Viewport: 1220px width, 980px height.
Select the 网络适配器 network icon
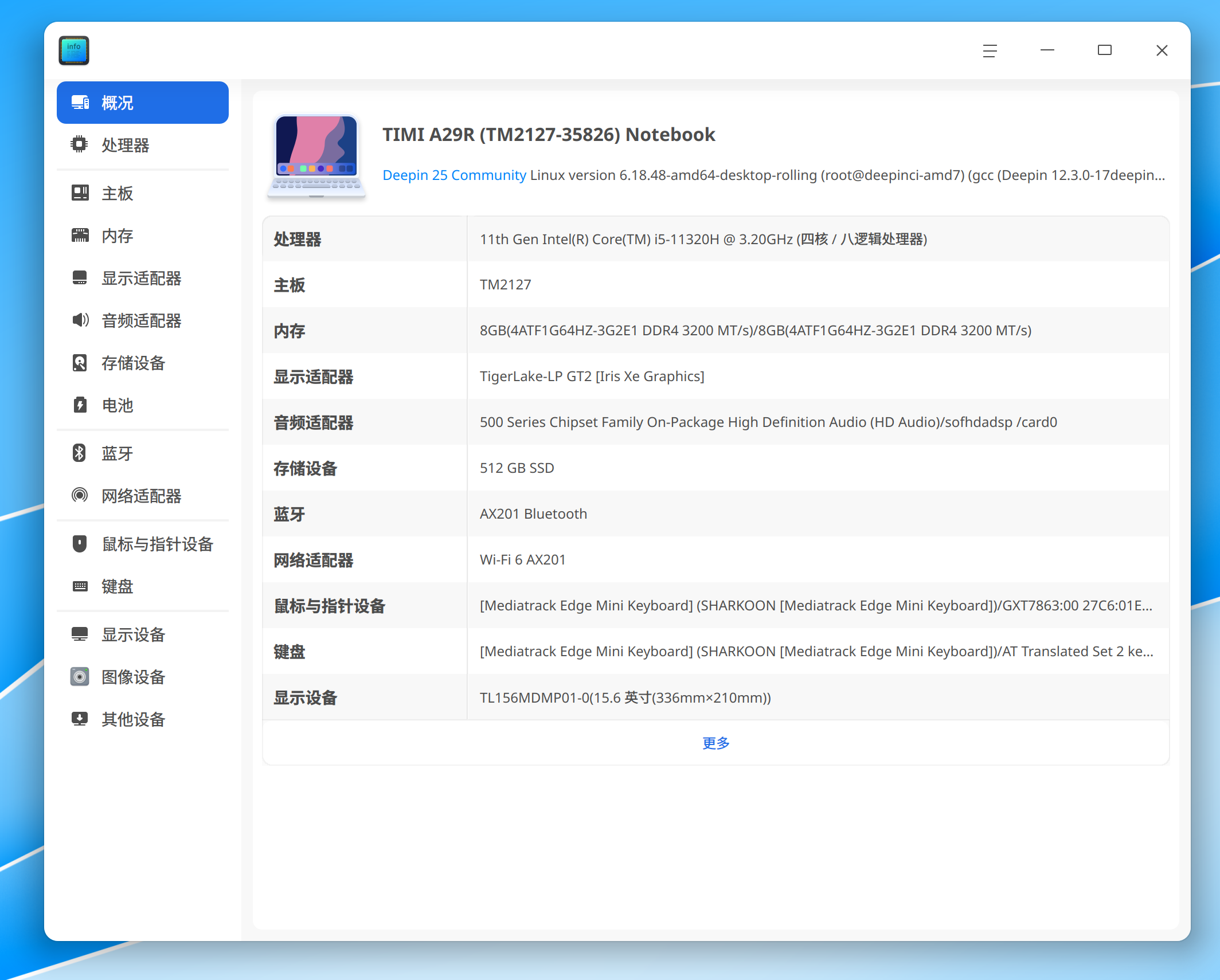point(80,496)
